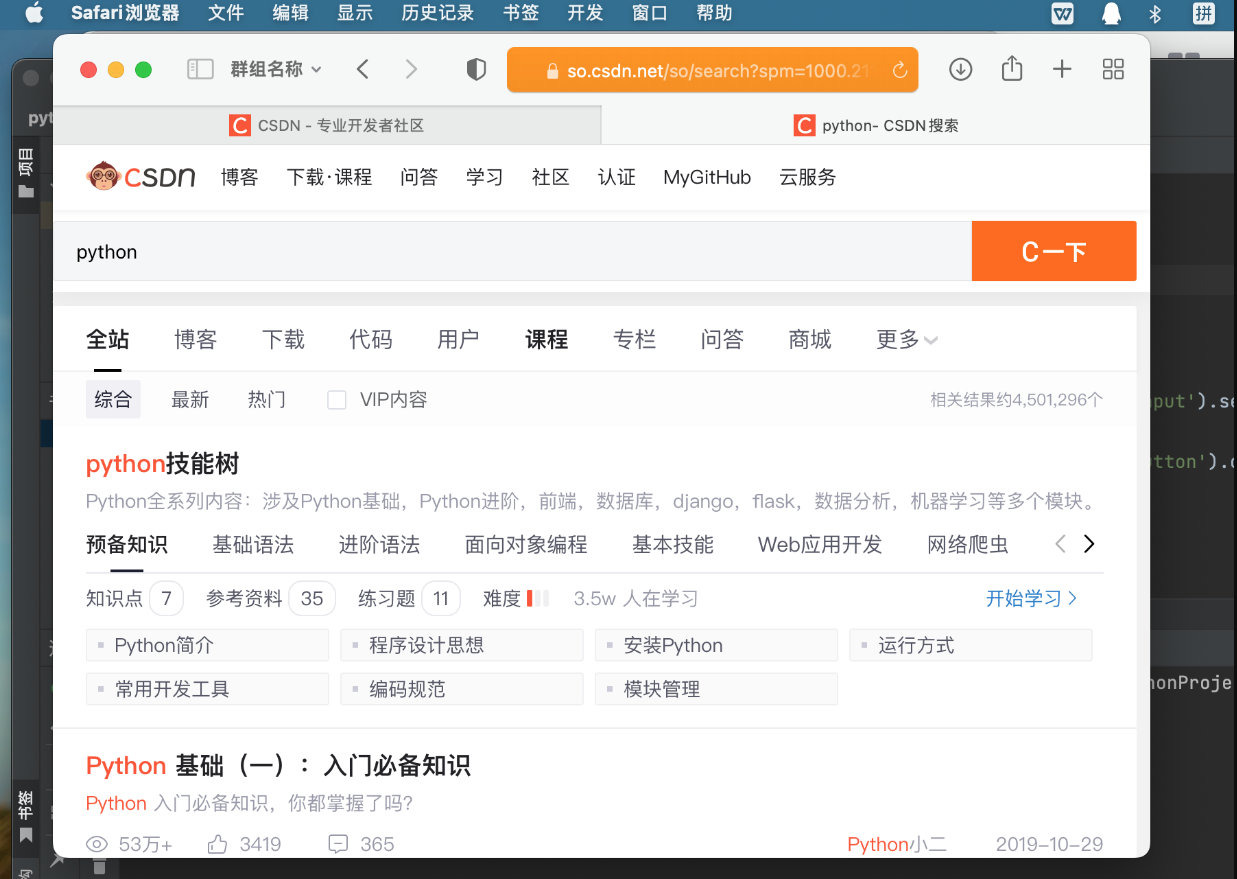Expand the 更多 dropdown
The height and width of the screenshot is (879, 1237).
tap(907, 340)
